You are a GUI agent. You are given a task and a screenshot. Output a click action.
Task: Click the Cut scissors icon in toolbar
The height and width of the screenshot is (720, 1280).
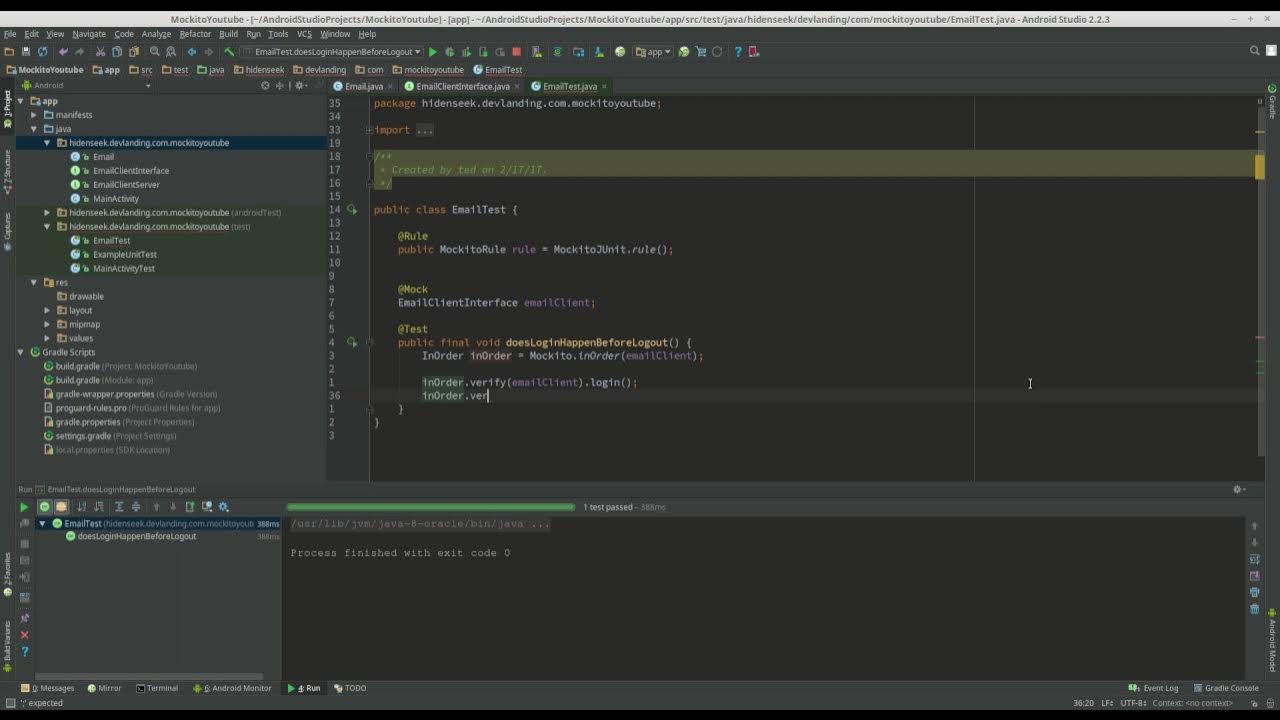pos(100,52)
